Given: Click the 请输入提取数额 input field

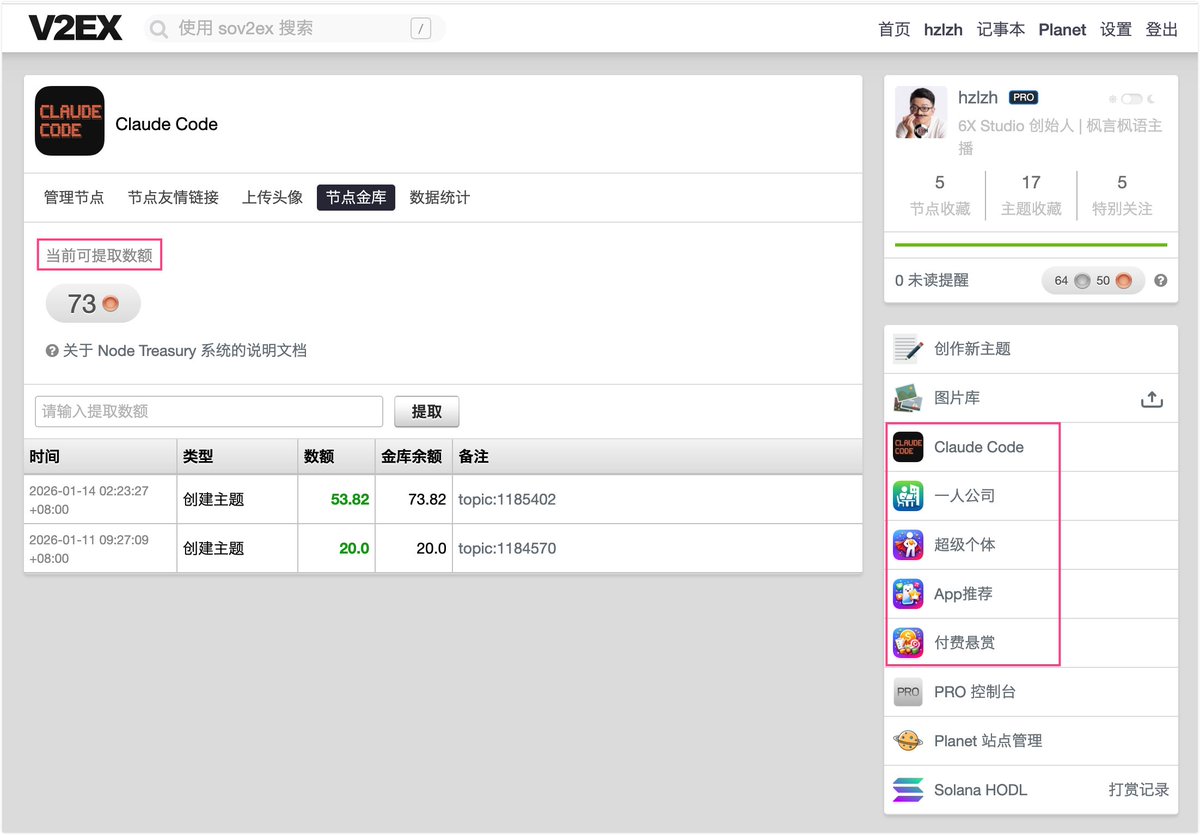Looking at the screenshot, I should 209,411.
